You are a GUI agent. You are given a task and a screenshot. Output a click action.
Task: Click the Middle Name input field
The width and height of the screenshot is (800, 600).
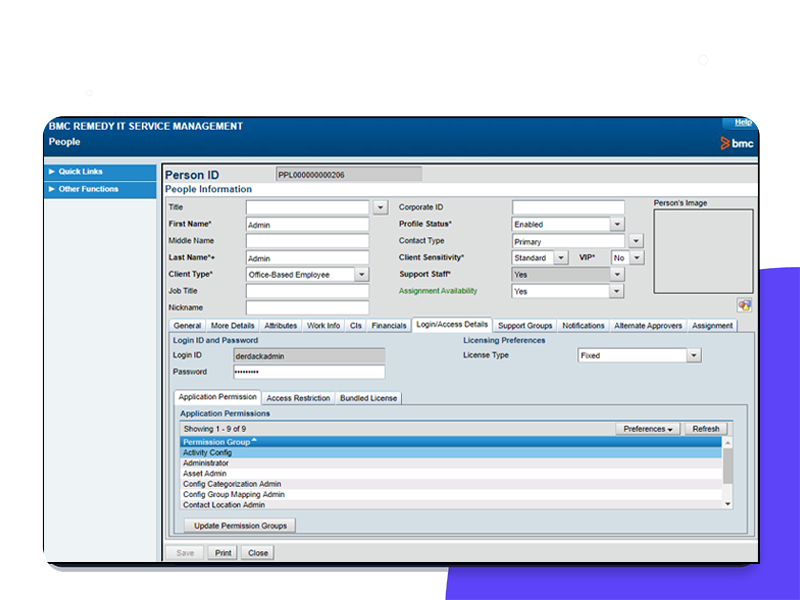tap(307, 241)
